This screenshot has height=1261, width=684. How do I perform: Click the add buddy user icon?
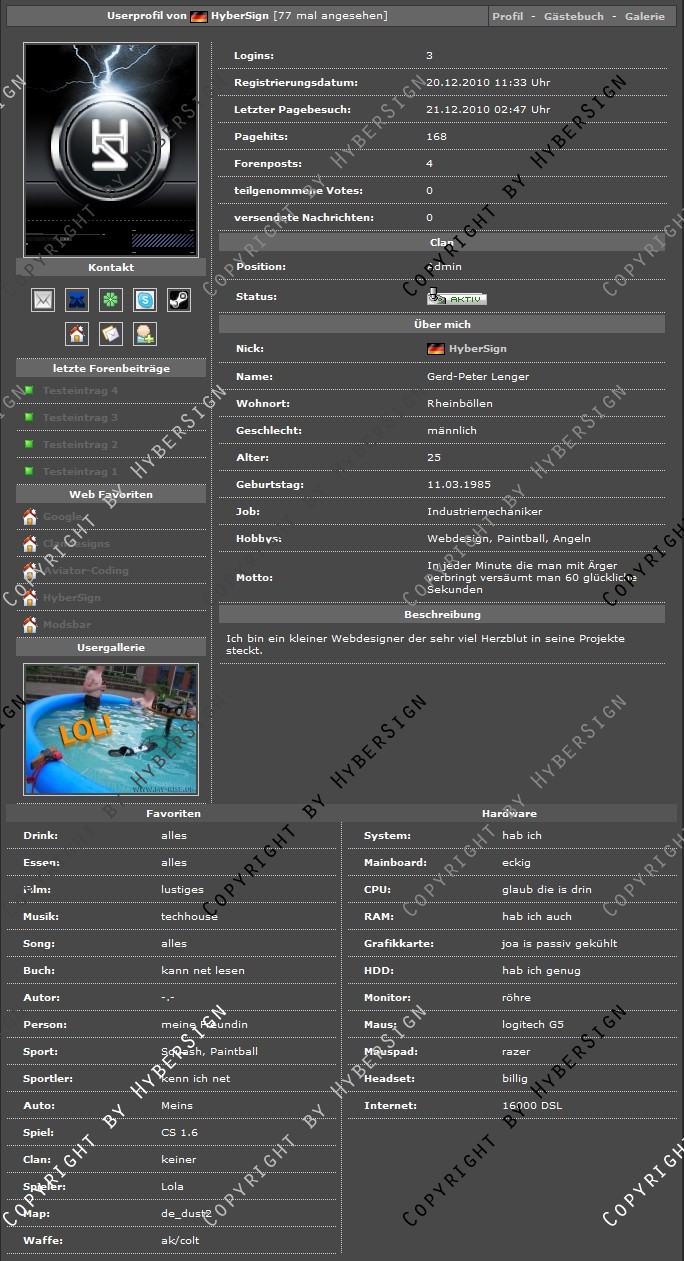(x=145, y=334)
